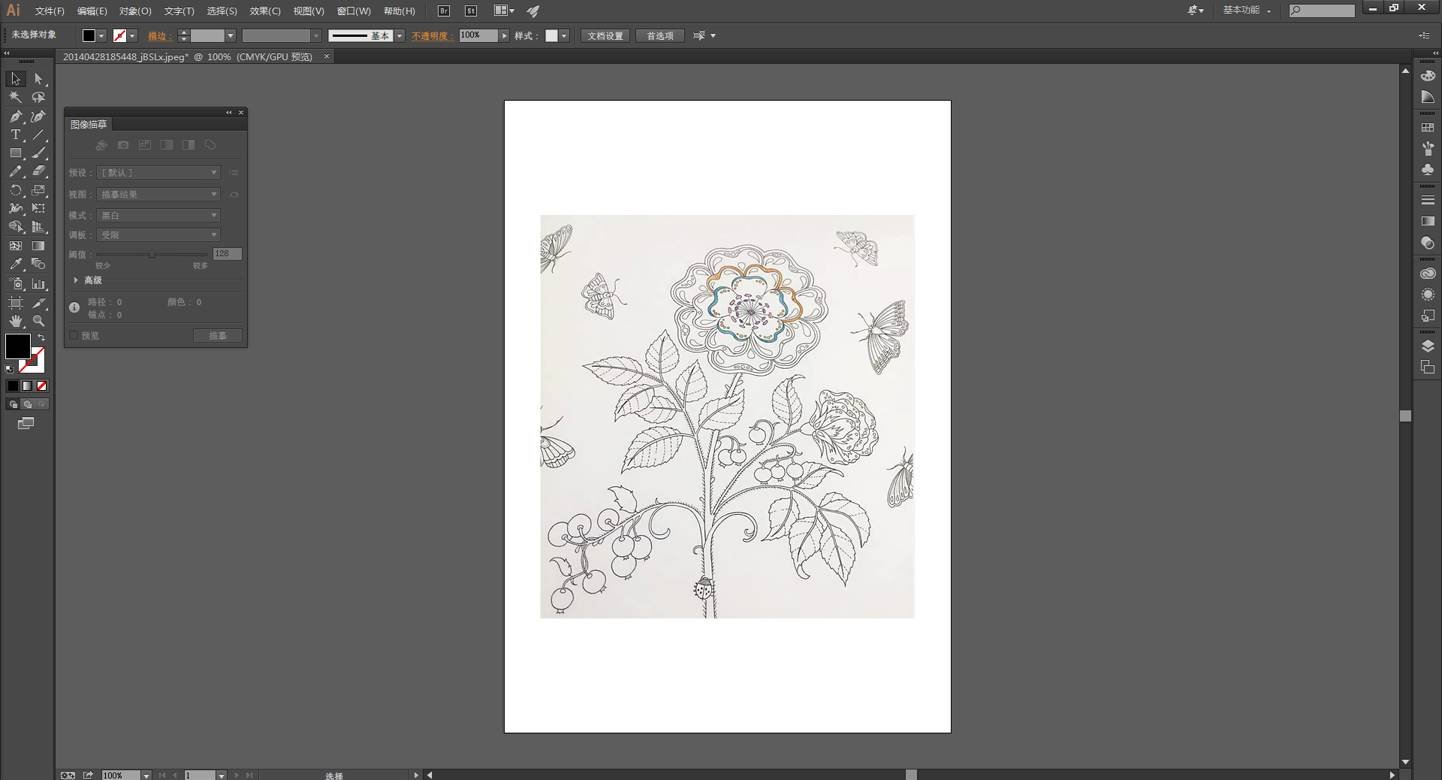The image size is (1442, 780).
Task: Select the Pen tool in the toolbox
Action: [x=16, y=116]
